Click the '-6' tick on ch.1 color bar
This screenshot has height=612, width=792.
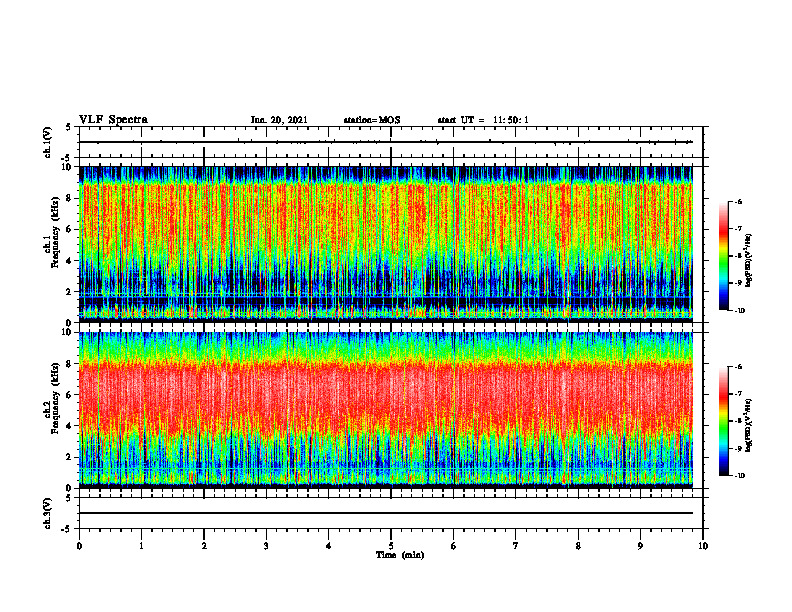[738, 201]
